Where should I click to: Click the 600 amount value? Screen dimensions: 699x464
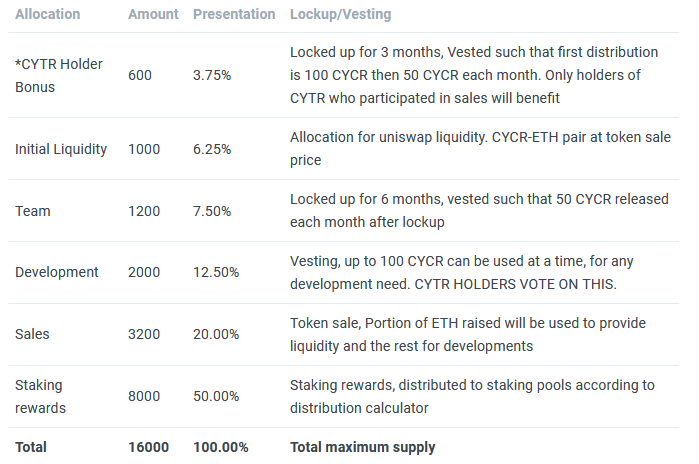point(140,75)
